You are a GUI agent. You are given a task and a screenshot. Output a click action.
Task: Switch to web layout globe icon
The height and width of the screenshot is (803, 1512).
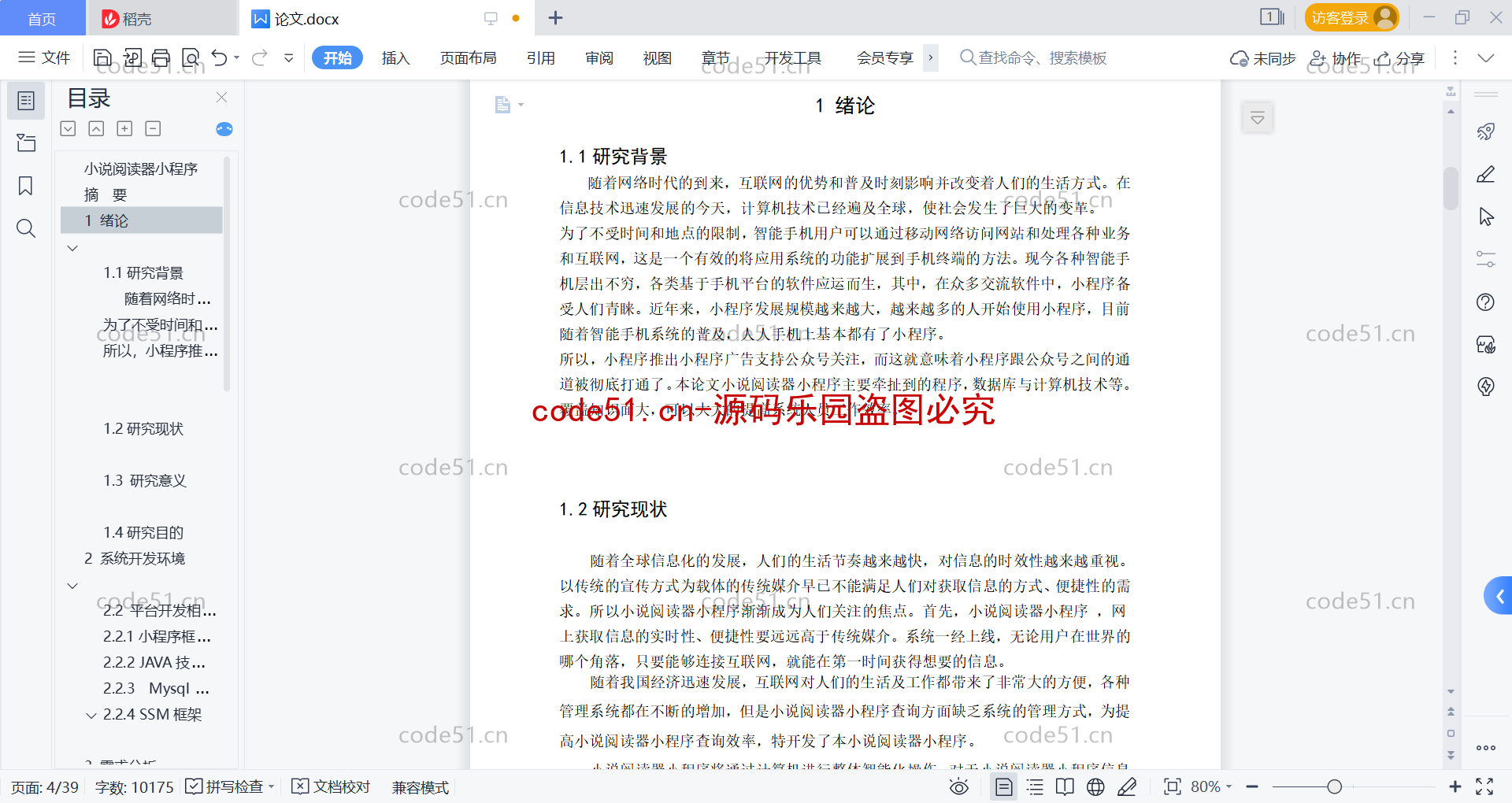pyautogui.click(x=1095, y=786)
